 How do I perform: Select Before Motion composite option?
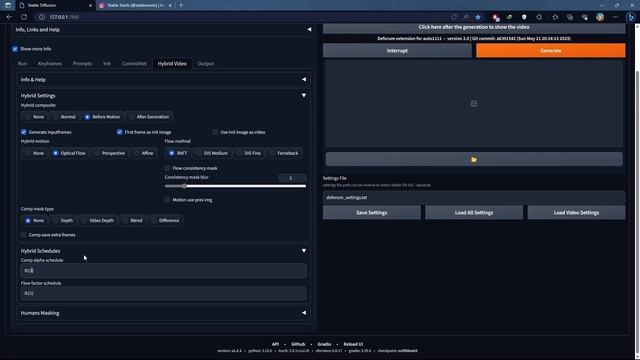pos(102,117)
